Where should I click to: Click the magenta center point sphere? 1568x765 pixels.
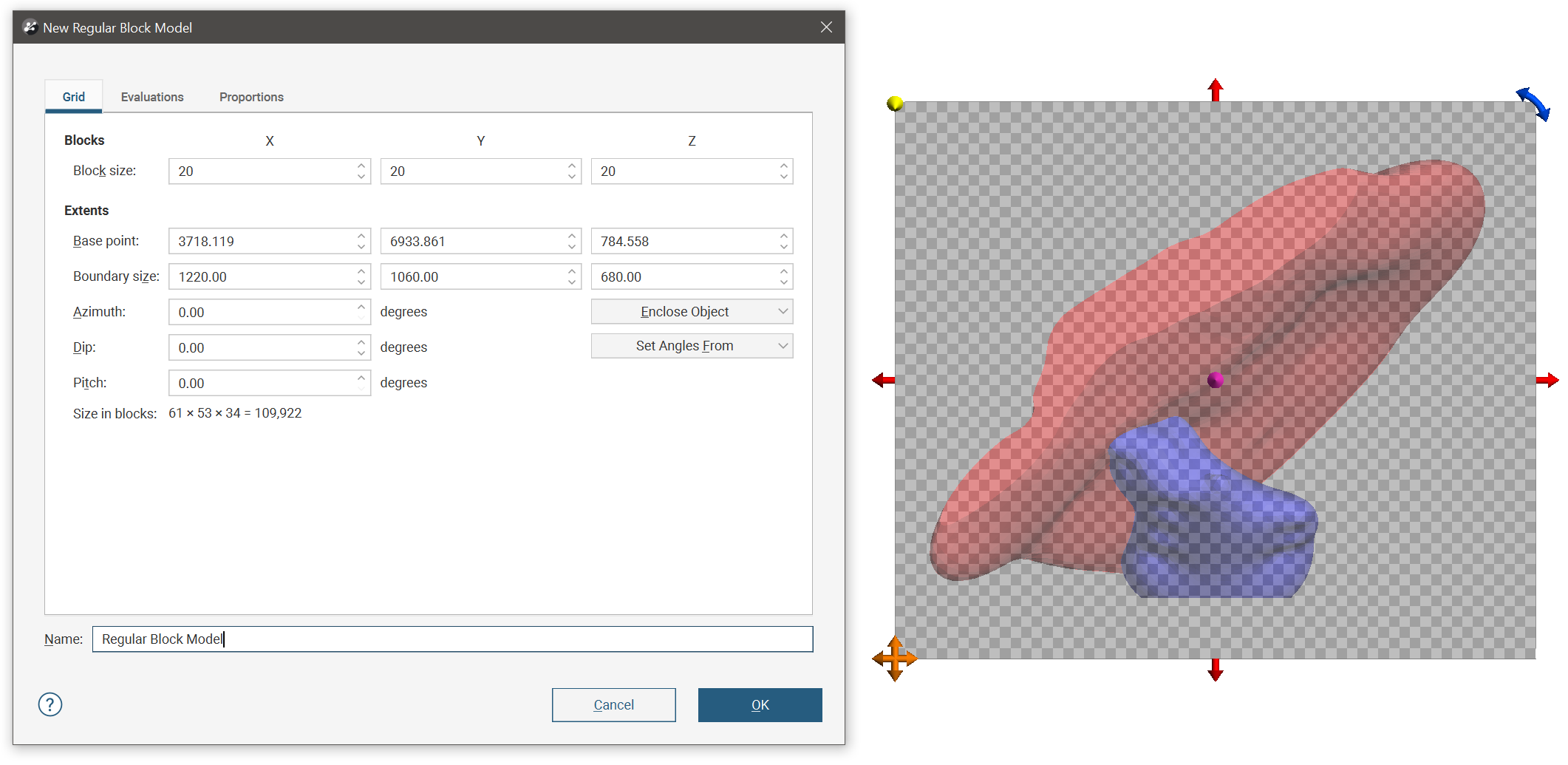tap(1216, 380)
